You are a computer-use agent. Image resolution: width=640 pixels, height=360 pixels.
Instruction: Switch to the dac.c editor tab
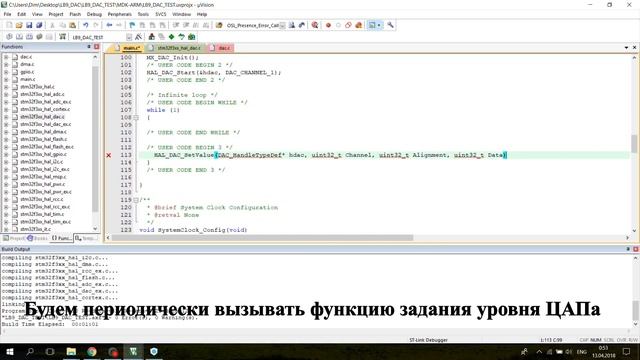tap(220, 48)
